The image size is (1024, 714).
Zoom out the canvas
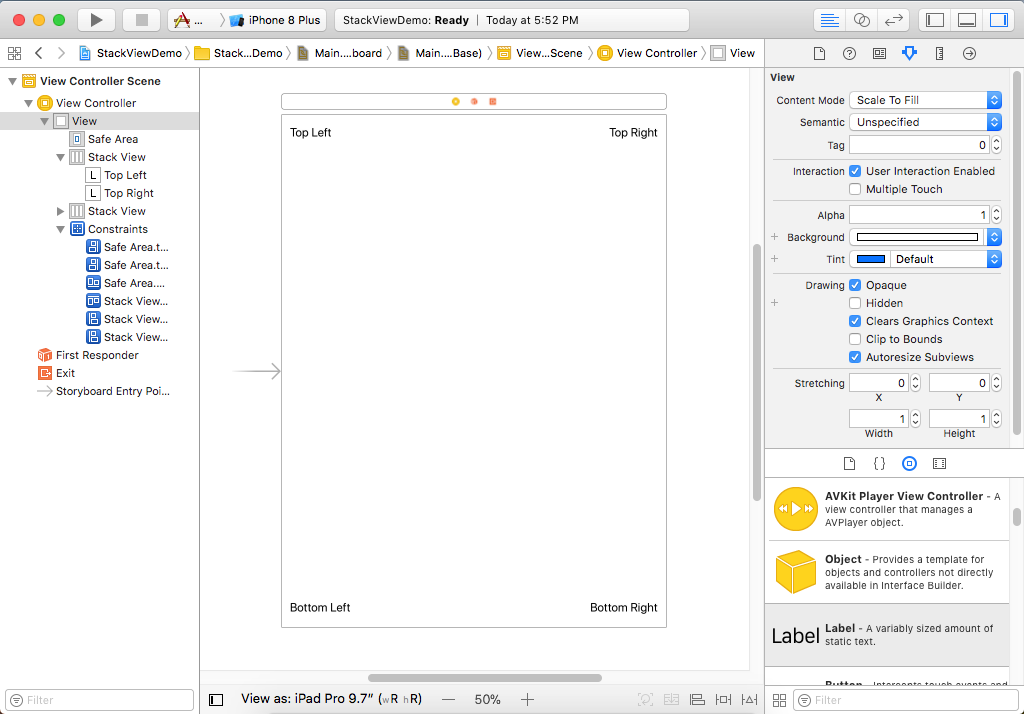pyautogui.click(x=448, y=700)
